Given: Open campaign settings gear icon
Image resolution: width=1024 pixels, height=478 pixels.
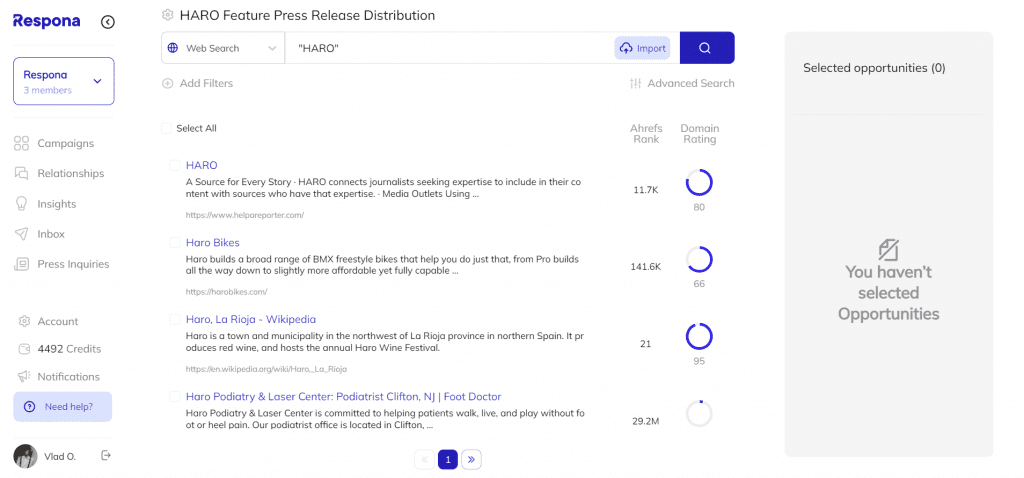Looking at the screenshot, I should (168, 15).
